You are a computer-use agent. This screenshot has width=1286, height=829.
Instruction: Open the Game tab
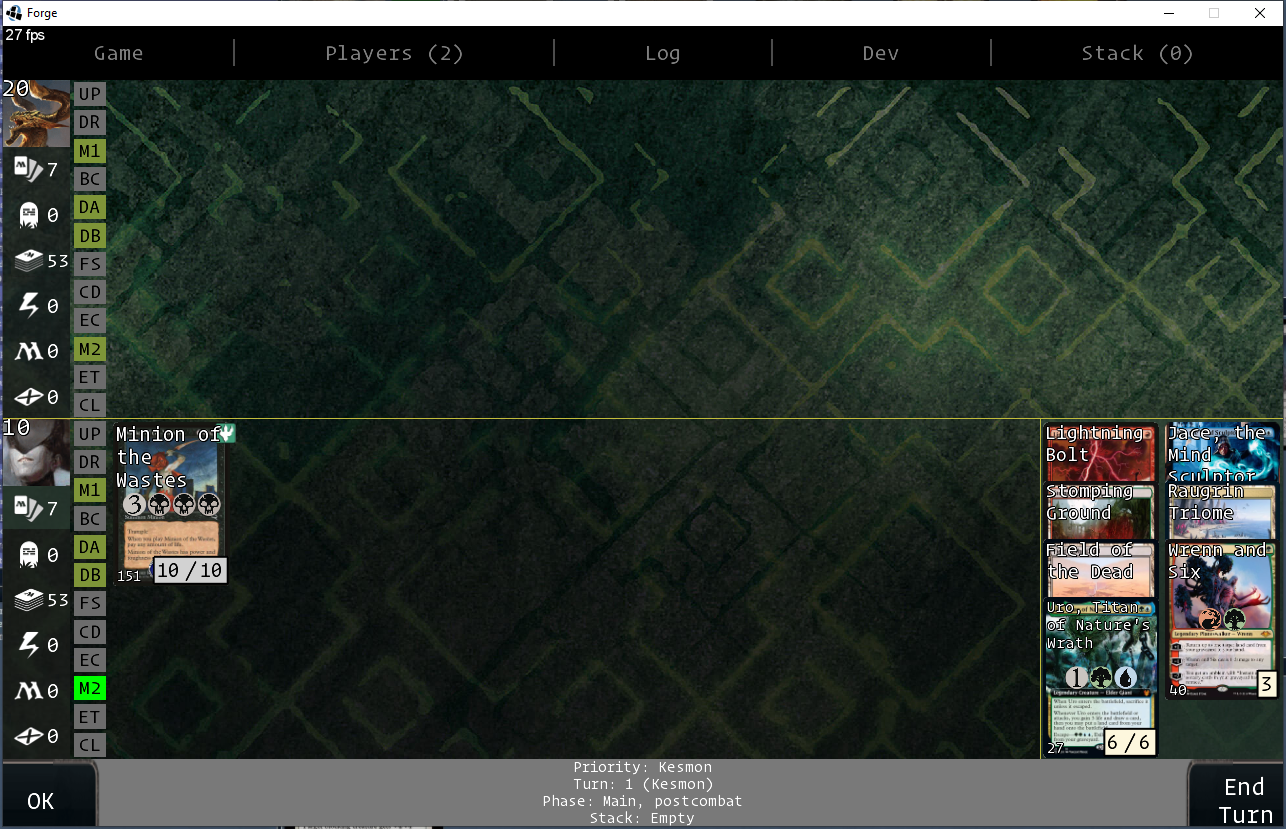click(x=118, y=53)
